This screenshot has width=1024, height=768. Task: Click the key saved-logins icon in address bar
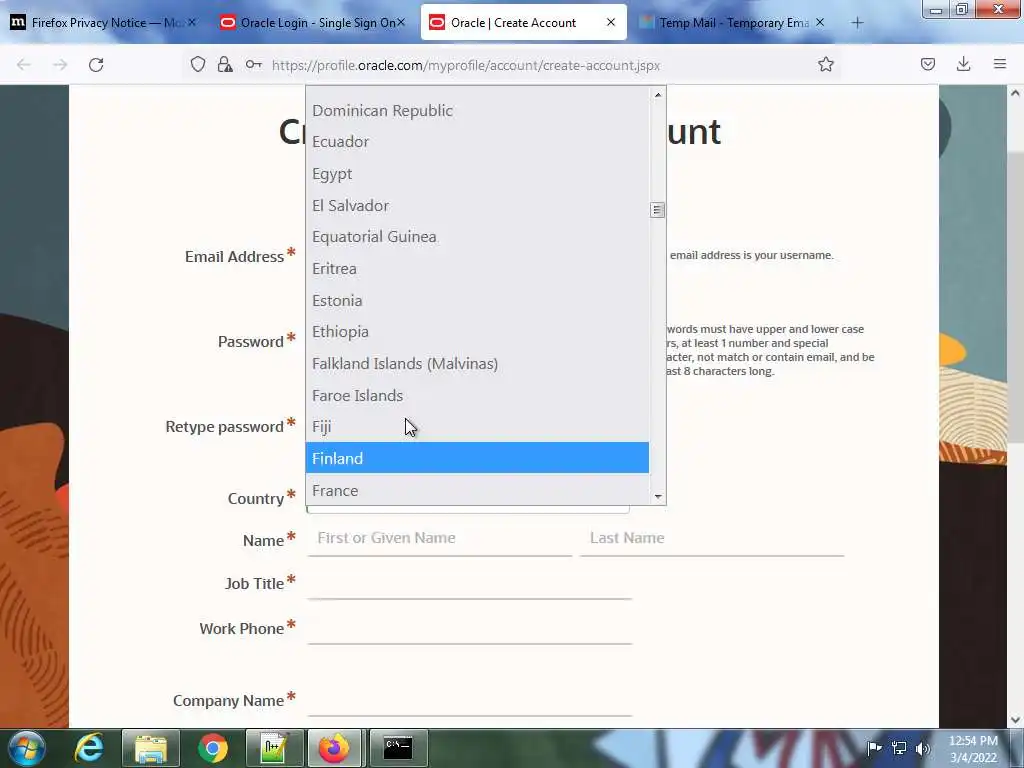(x=253, y=64)
